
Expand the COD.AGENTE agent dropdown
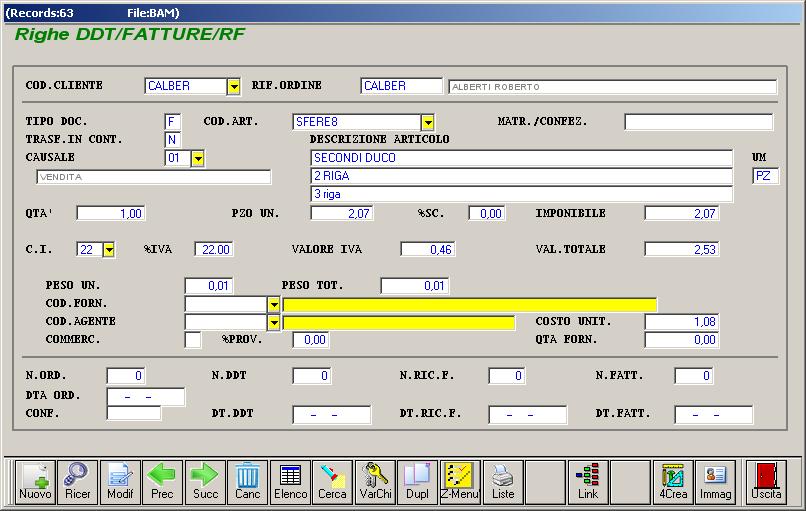click(x=273, y=322)
